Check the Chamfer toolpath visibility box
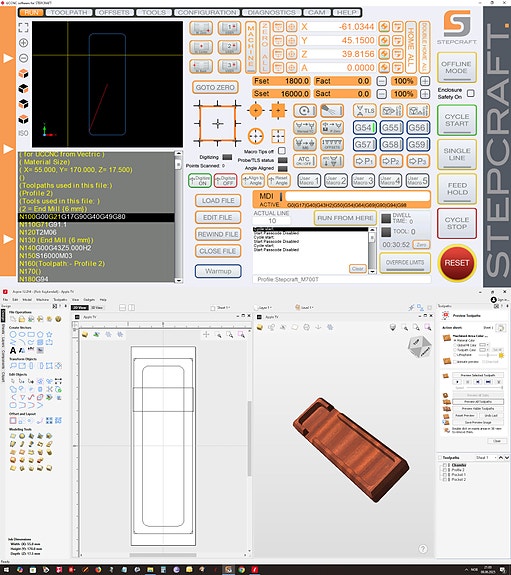Viewport: 511px width, 575px height. pos(445,465)
